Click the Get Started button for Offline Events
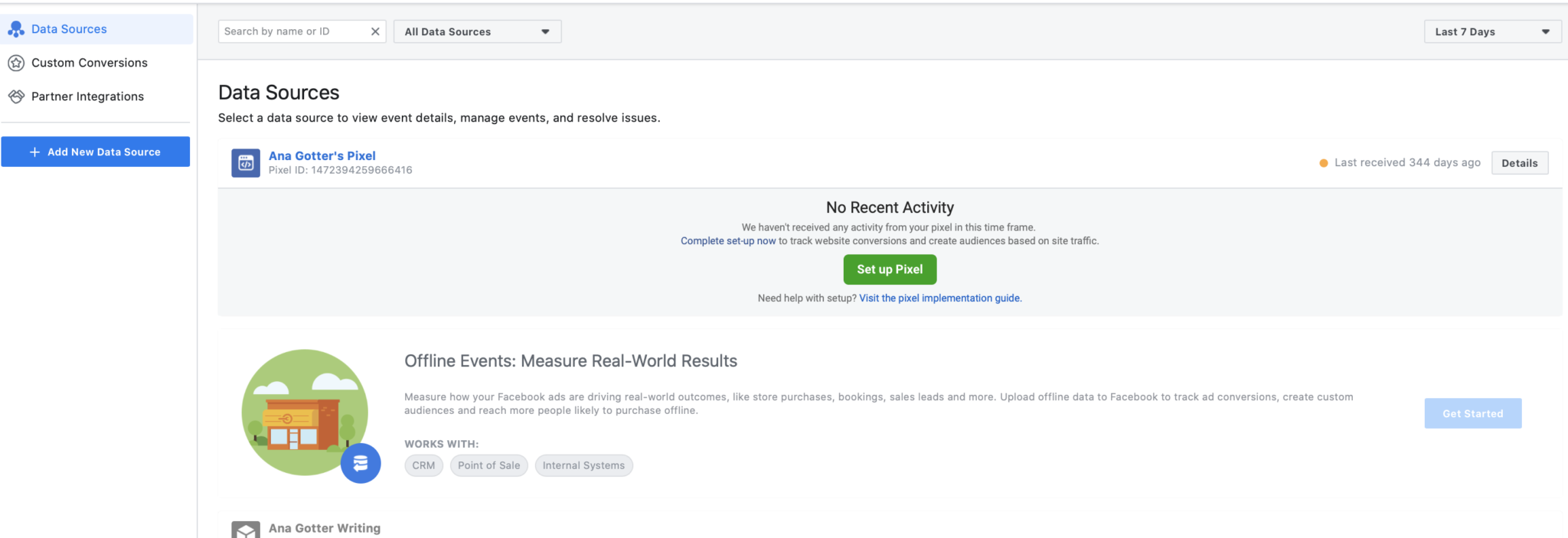 pos(1472,413)
